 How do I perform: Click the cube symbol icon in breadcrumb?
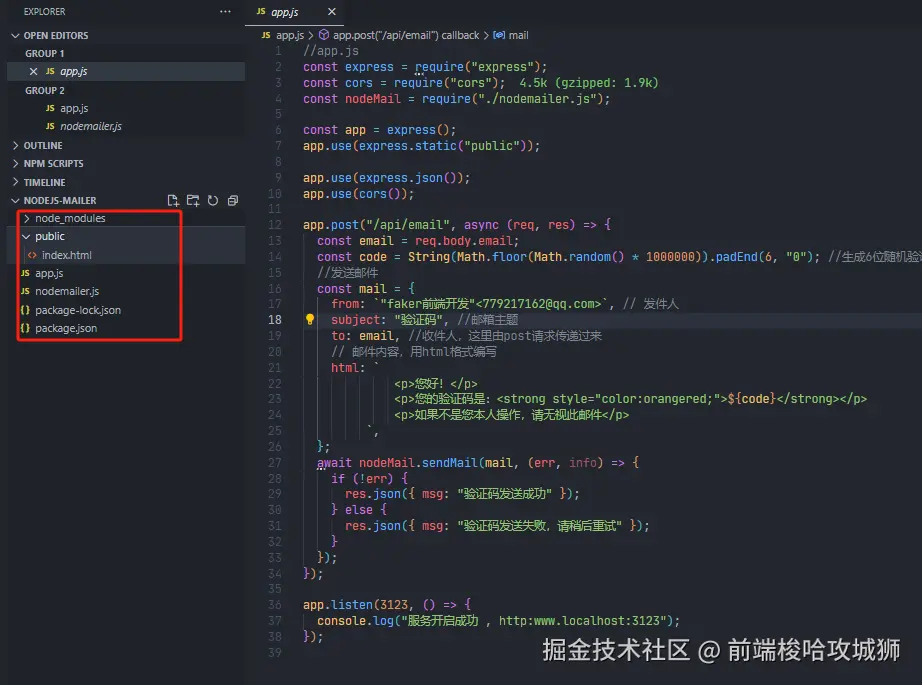pos(323,35)
